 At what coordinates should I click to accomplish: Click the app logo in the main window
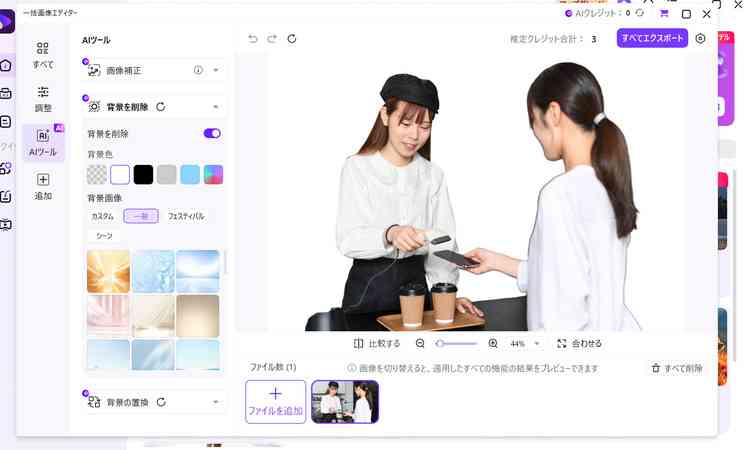point(6,22)
